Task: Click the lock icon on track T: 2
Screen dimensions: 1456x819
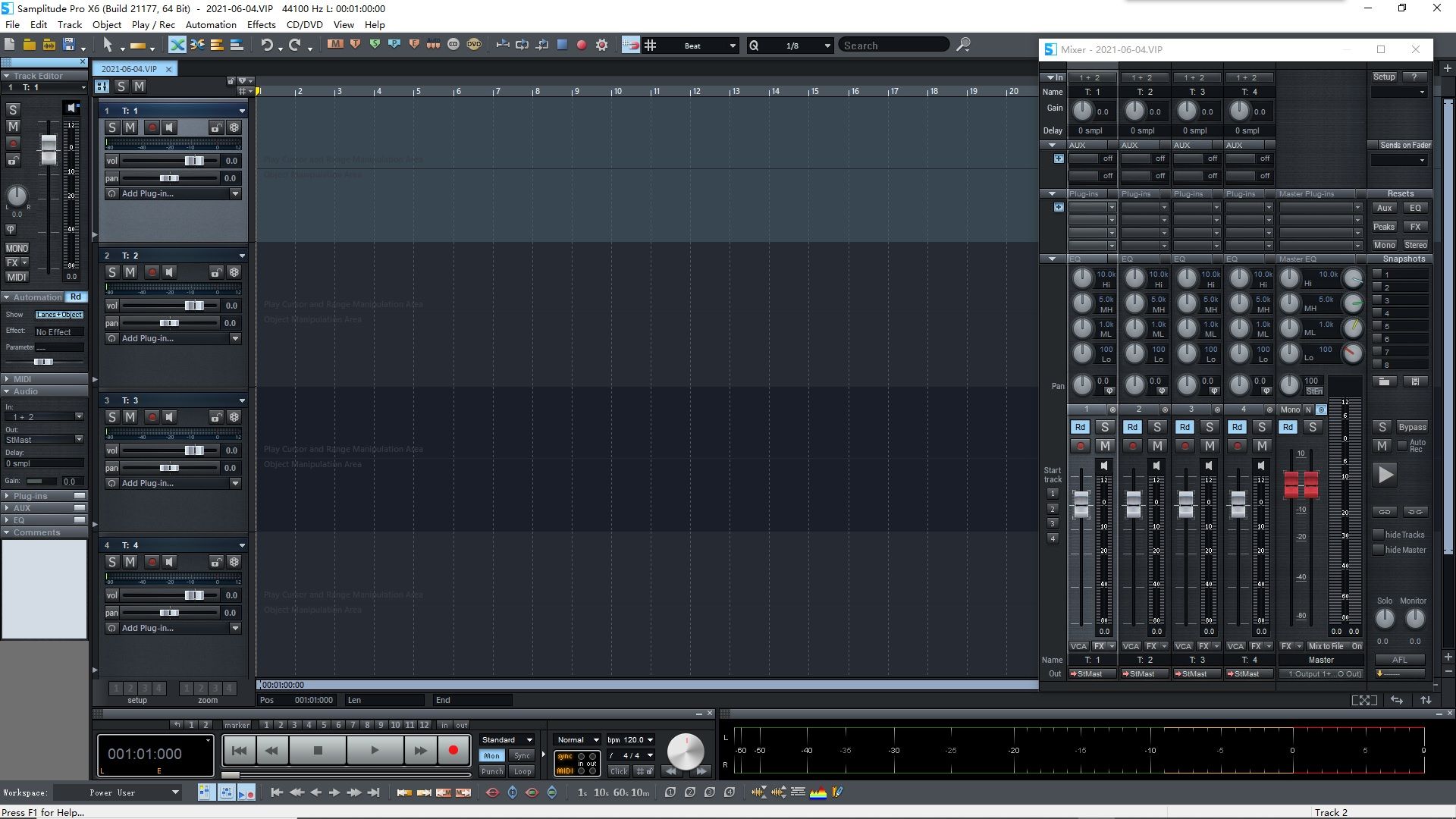Action: click(216, 272)
